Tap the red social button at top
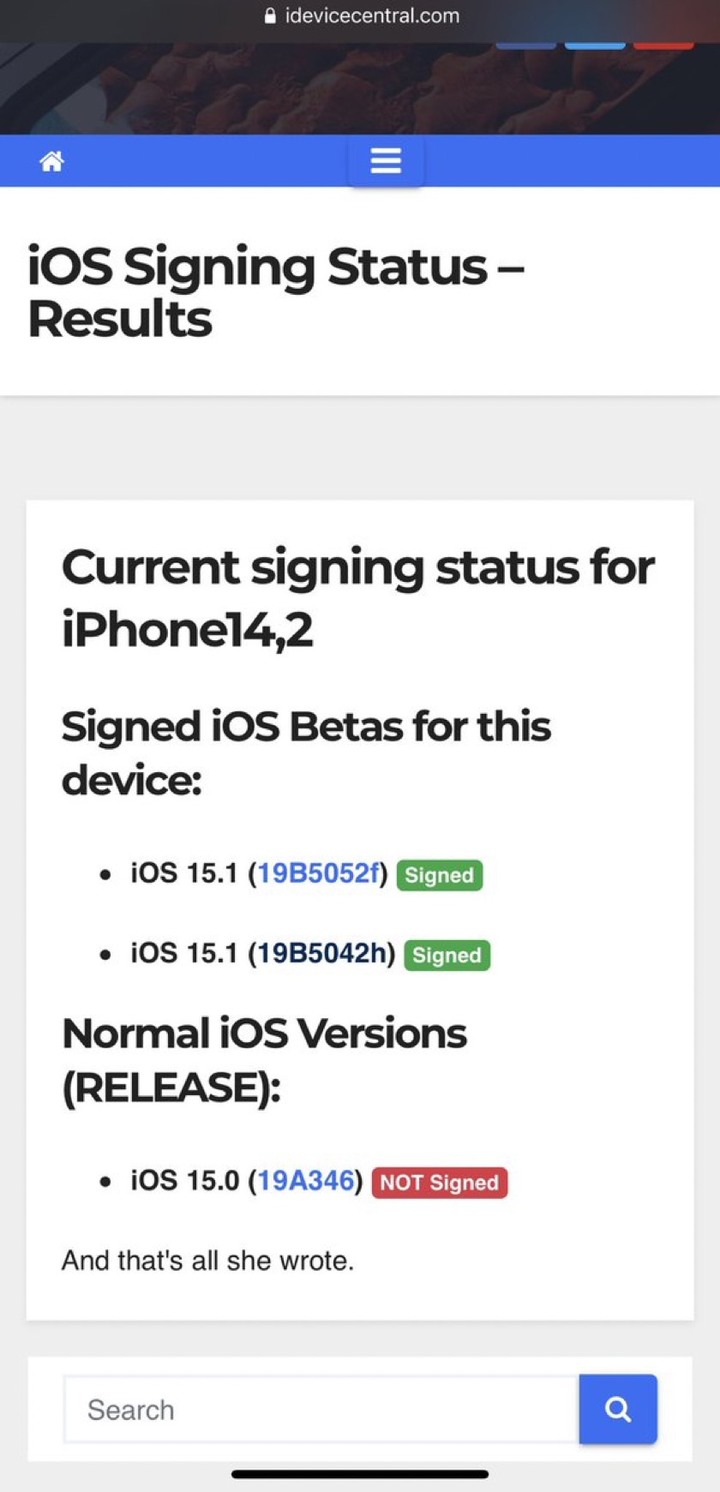Viewport: 720px width, 1492px height. pyautogui.click(x=663, y=43)
